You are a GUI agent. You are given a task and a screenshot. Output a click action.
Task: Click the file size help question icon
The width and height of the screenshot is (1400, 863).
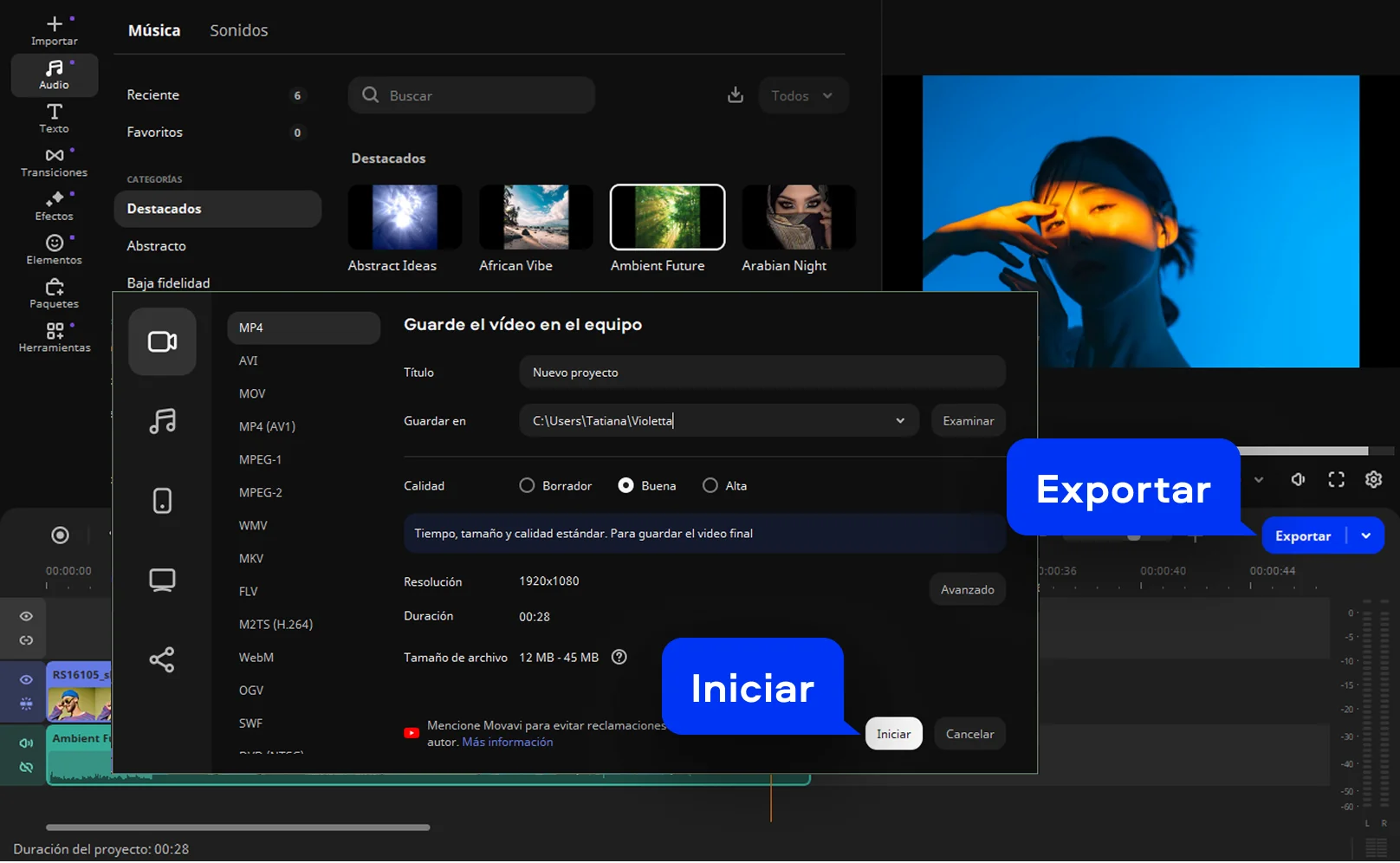pyautogui.click(x=619, y=658)
